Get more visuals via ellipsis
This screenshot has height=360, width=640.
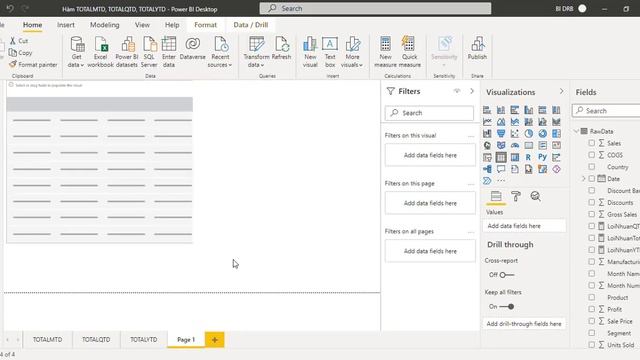(501, 180)
